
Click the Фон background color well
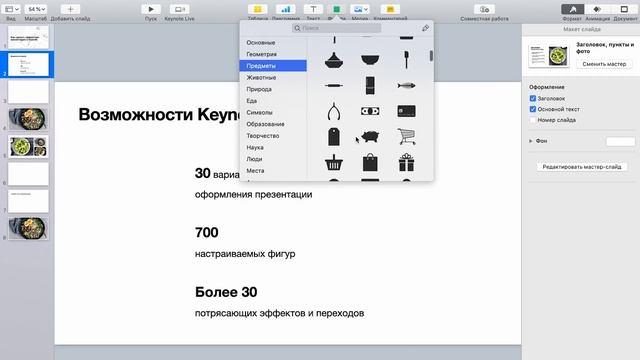620,141
